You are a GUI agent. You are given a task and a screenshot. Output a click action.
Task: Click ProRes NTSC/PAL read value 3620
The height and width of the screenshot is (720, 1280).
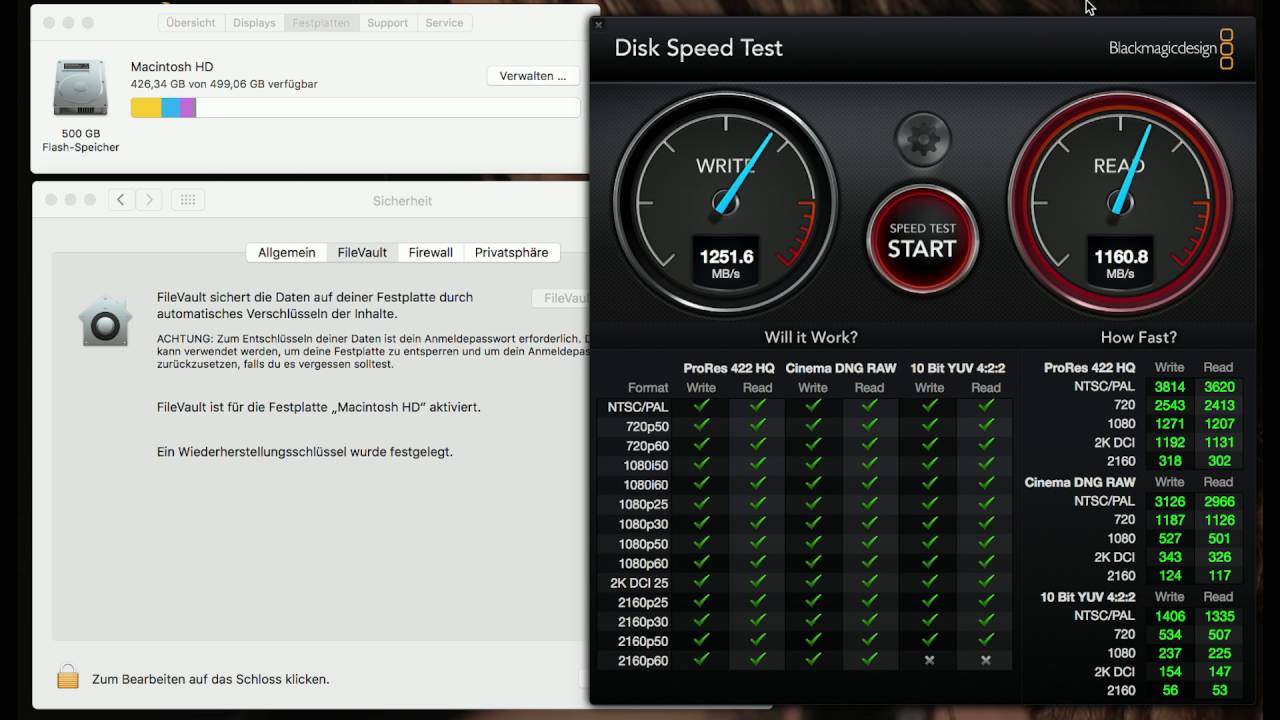coord(1219,387)
